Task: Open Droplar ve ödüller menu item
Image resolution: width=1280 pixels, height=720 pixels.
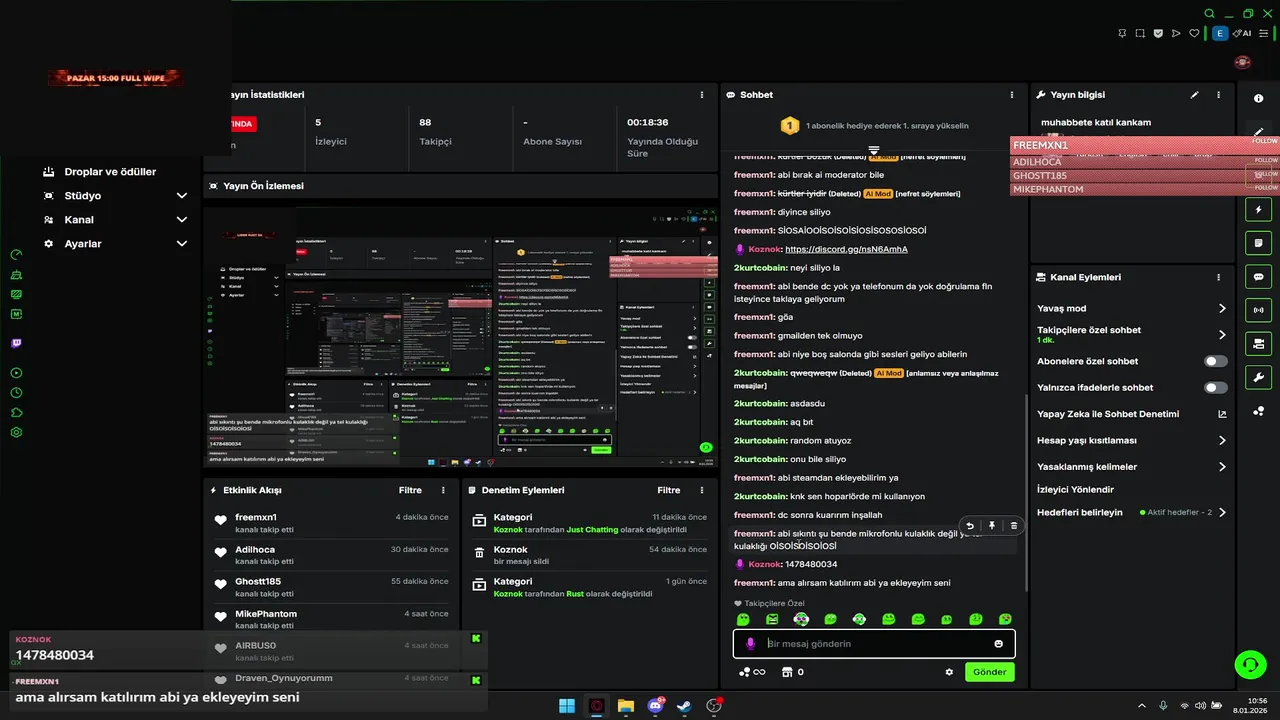Action: 110,172
